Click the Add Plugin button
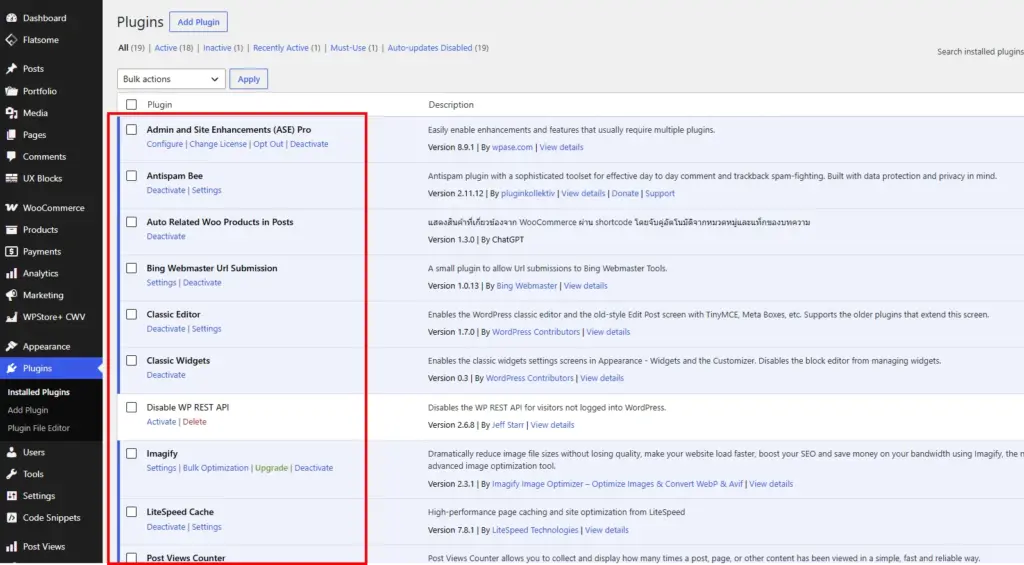Viewport: 1024px width, 565px height. (x=199, y=22)
